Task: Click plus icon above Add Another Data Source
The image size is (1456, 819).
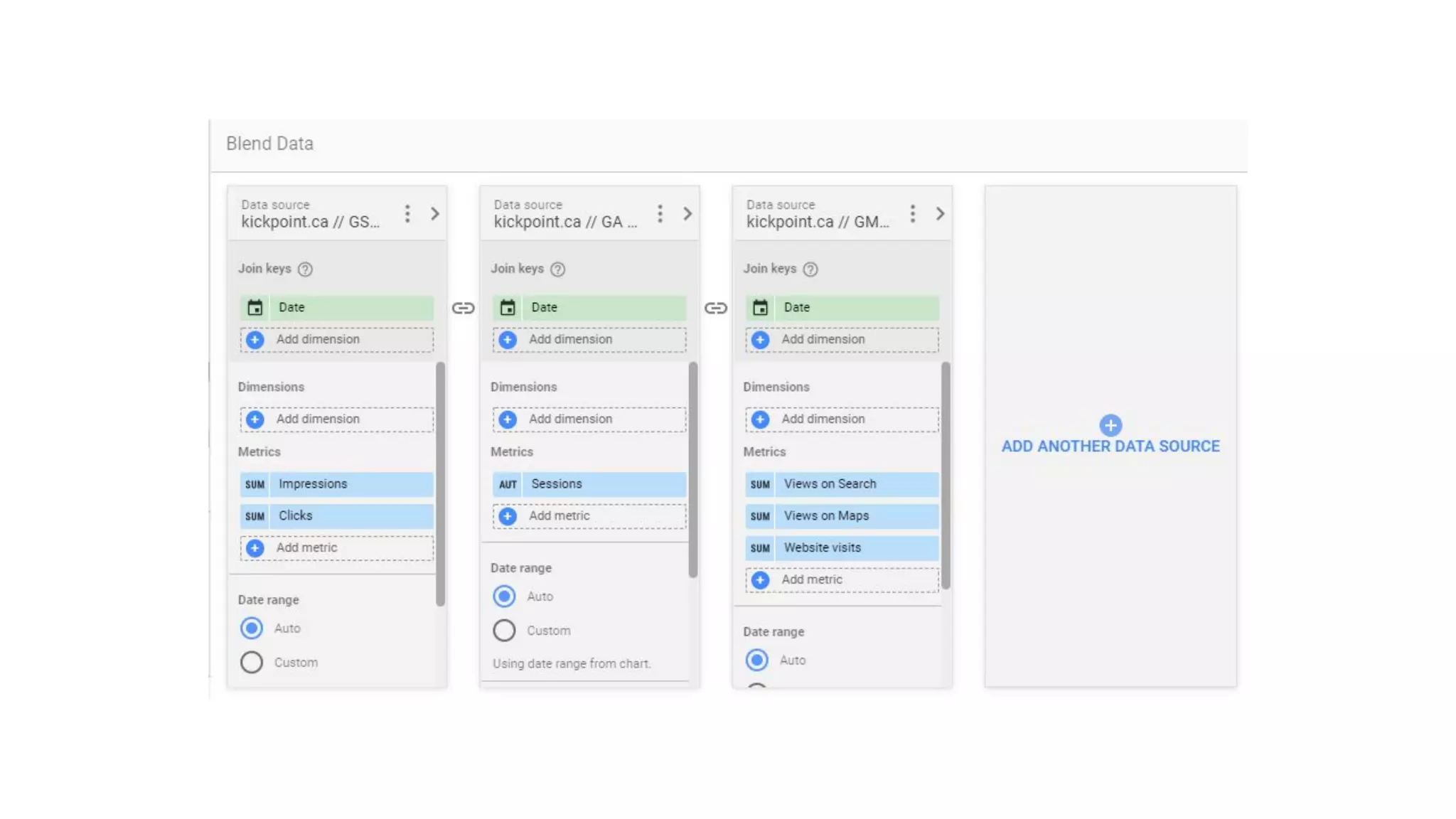Action: [1110, 425]
